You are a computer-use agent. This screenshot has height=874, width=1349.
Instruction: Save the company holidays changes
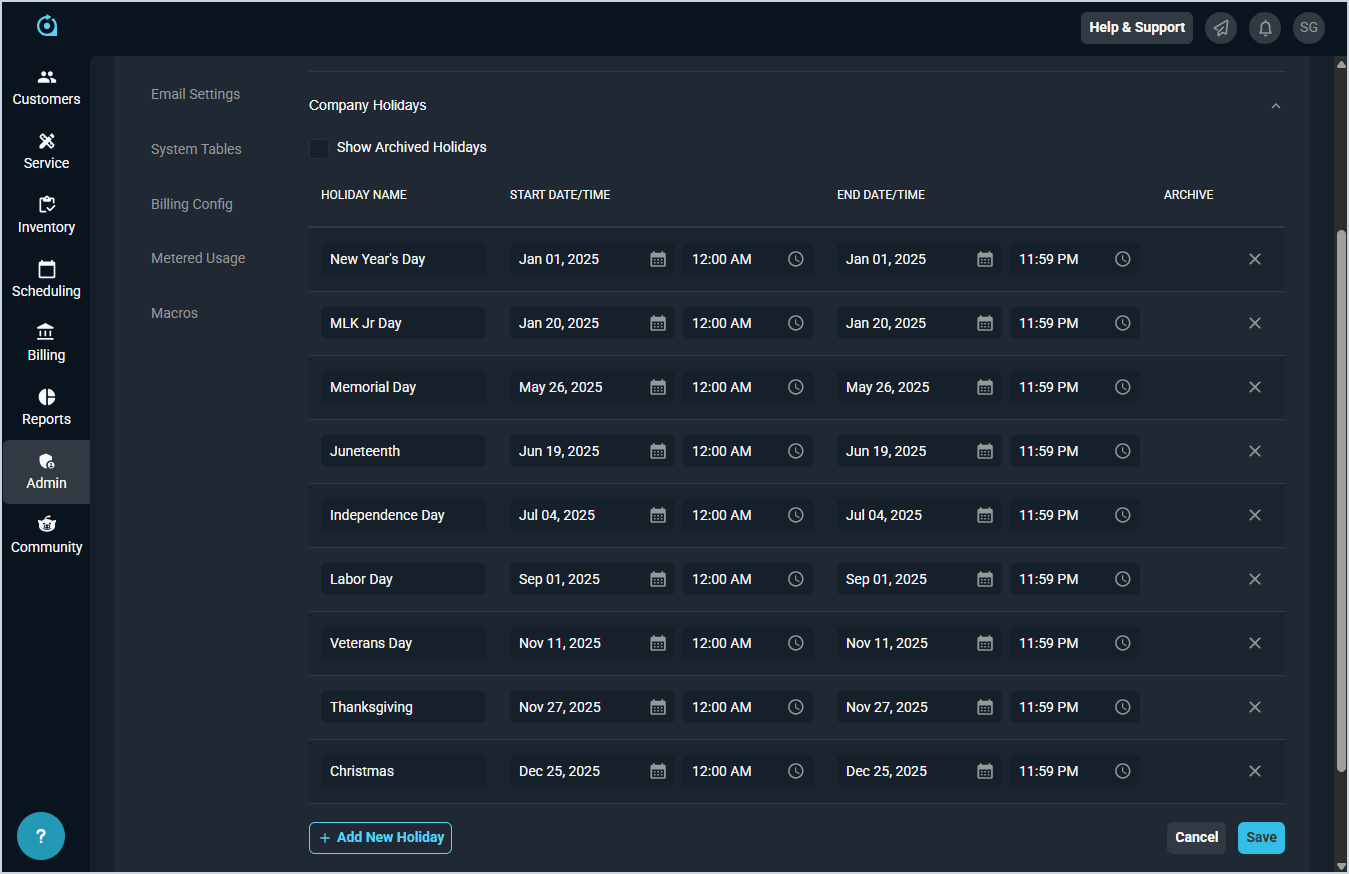(x=1260, y=838)
